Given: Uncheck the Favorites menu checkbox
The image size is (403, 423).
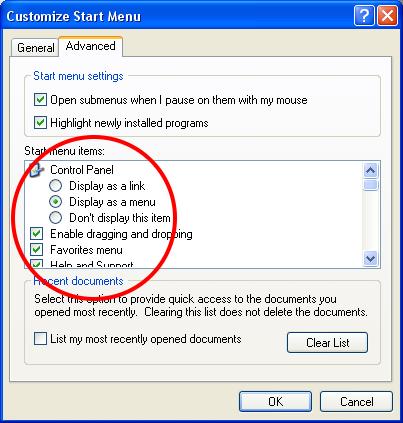Looking at the screenshot, I should point(36,250).
